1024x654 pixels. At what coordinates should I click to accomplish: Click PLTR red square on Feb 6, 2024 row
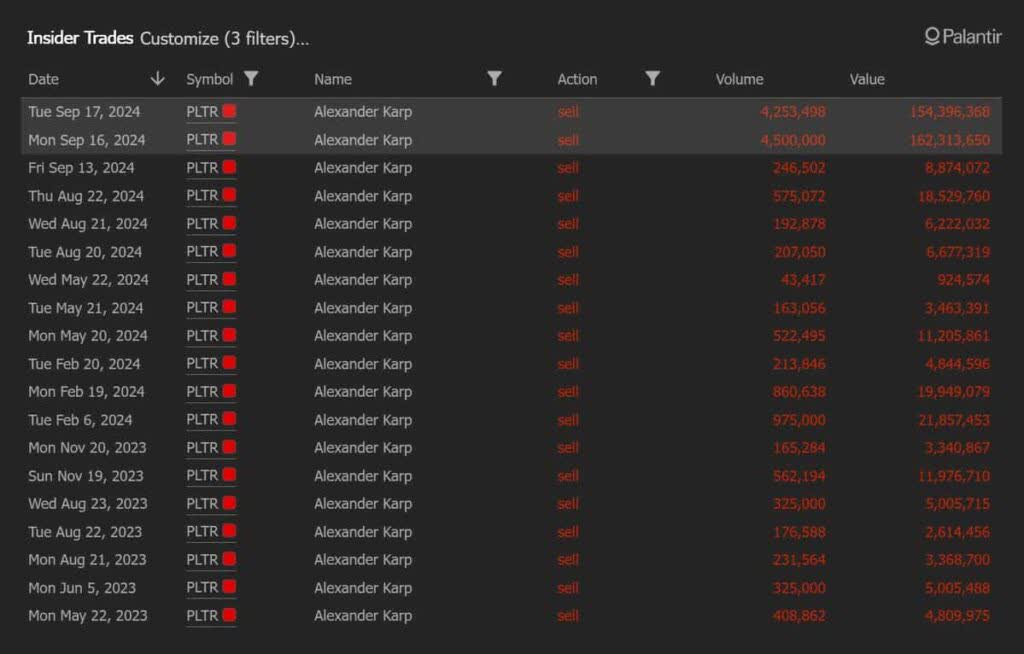pos(229,419)
